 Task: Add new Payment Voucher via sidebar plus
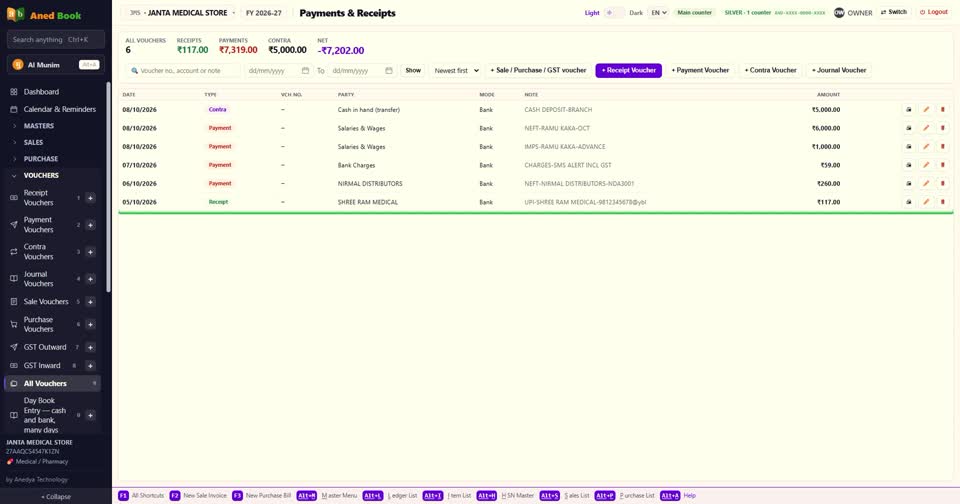(x=90, y=225)
